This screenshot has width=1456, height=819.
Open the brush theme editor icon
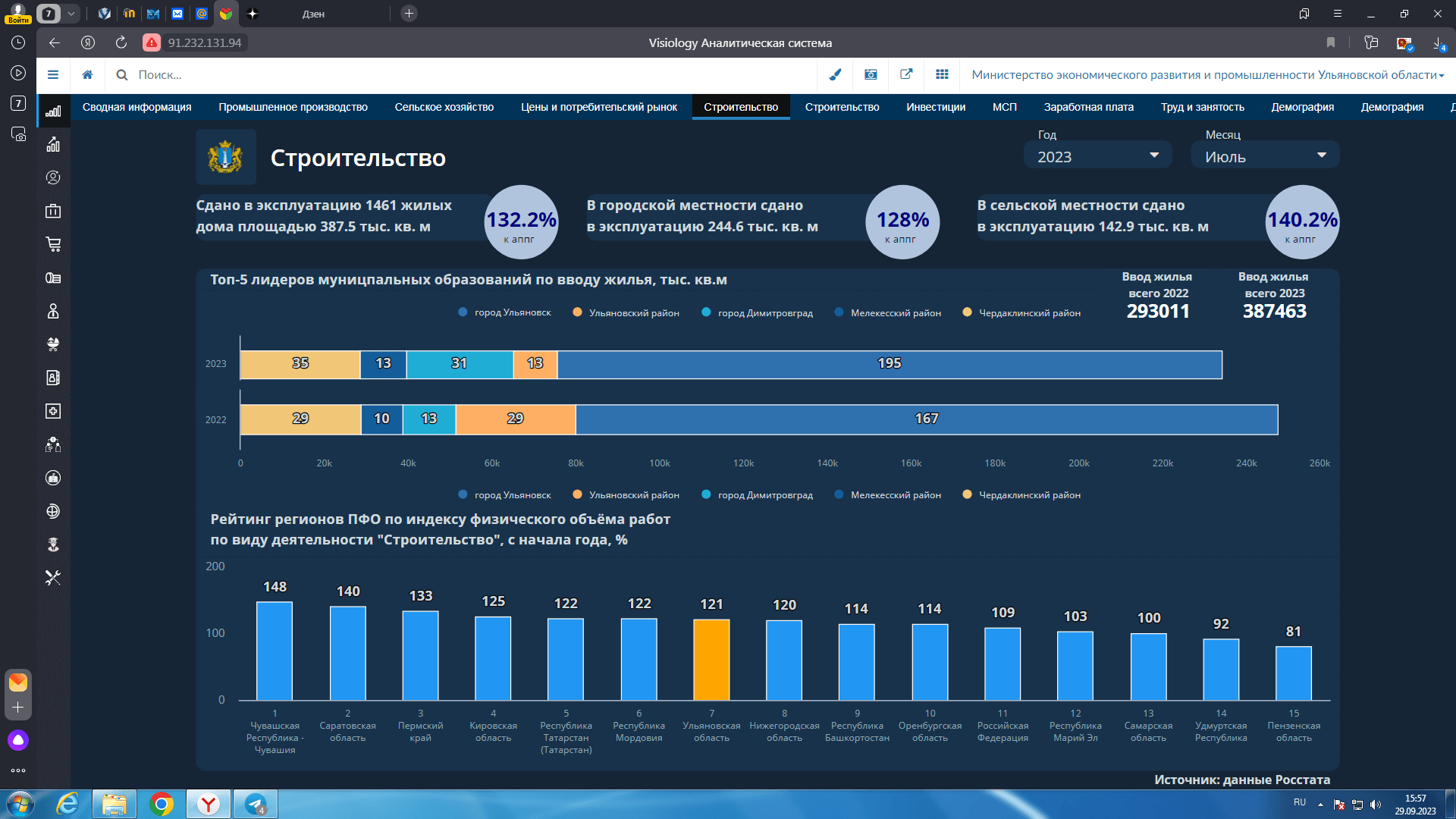[x=835, y=74]
